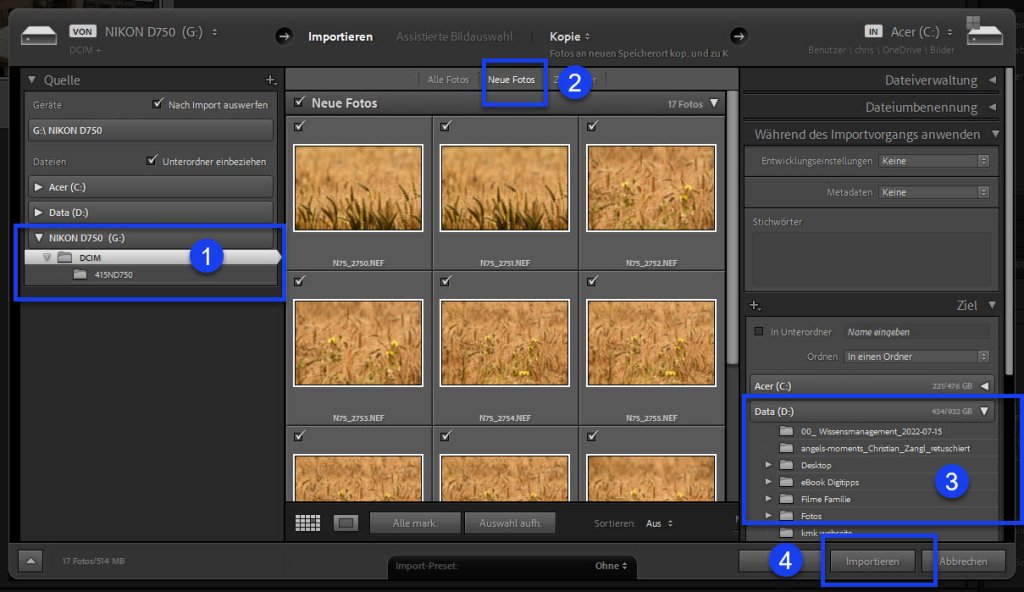Uncheck photo N75_2752.NEF checkbox
The width and height of the screenshot is (1024, 592).
(x=592, y=125)
